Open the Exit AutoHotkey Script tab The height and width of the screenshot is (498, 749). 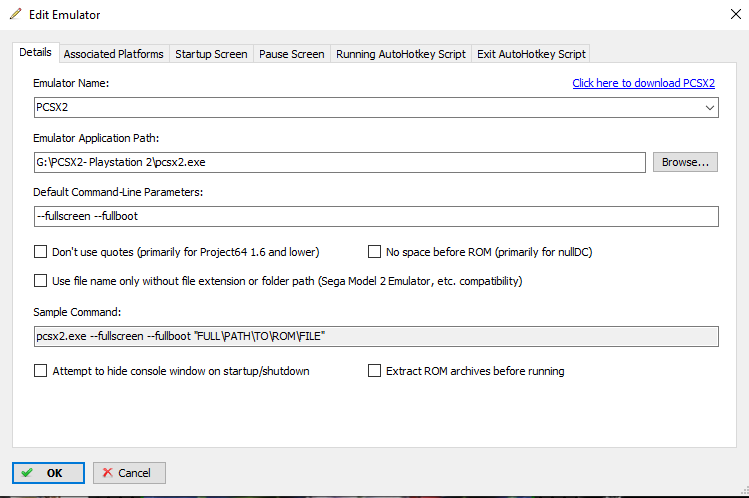531,54
